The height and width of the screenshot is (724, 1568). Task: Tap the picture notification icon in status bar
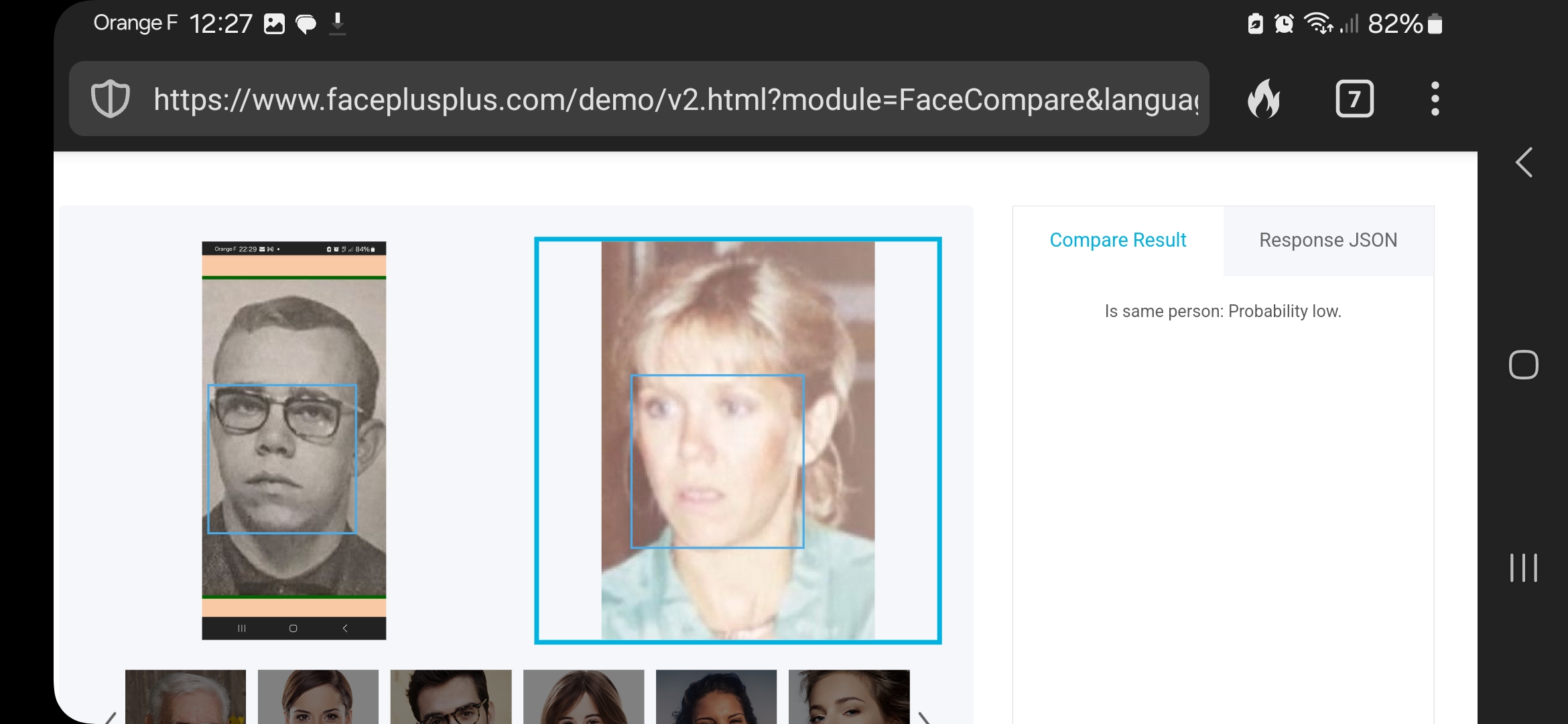click(x=274, y=24)
